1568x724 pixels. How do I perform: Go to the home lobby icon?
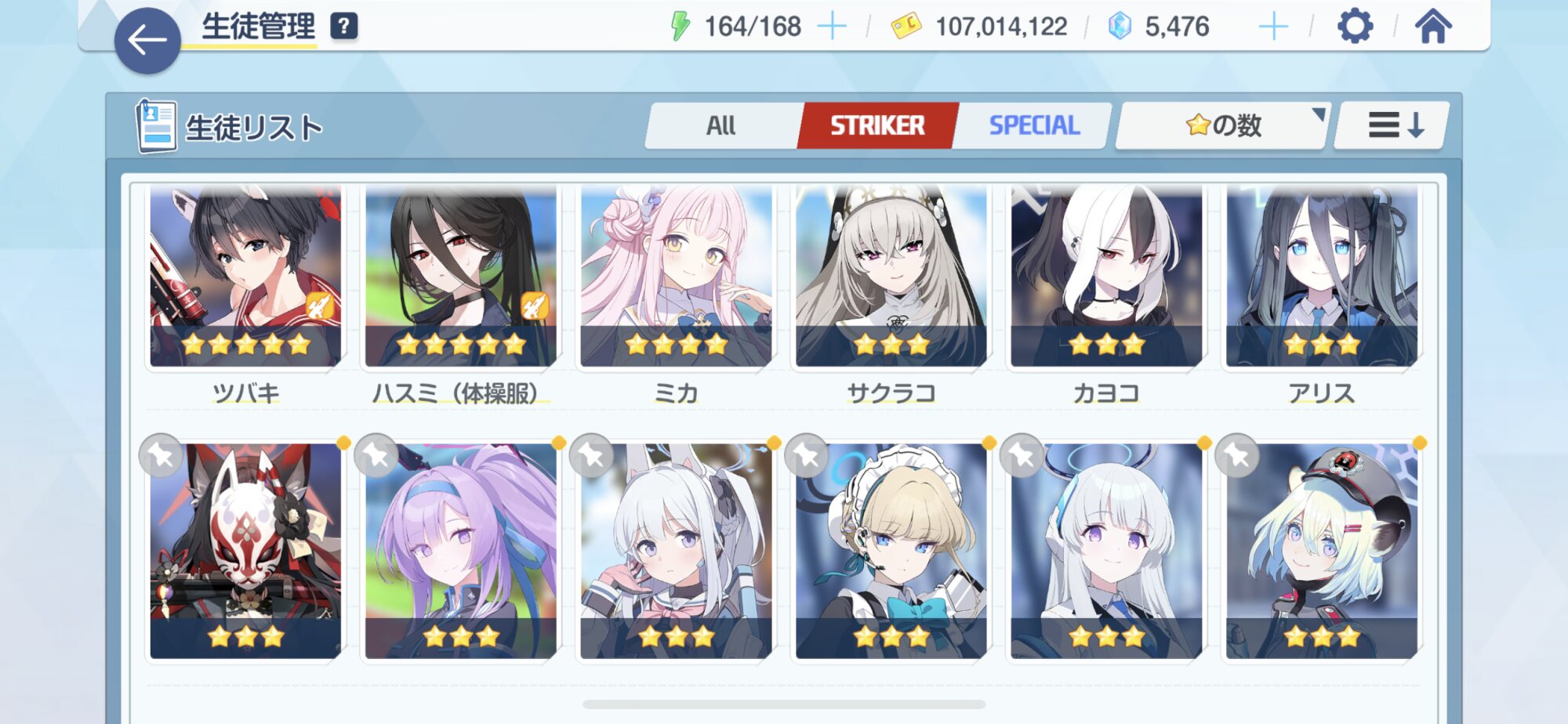[x=1433, y=27]
